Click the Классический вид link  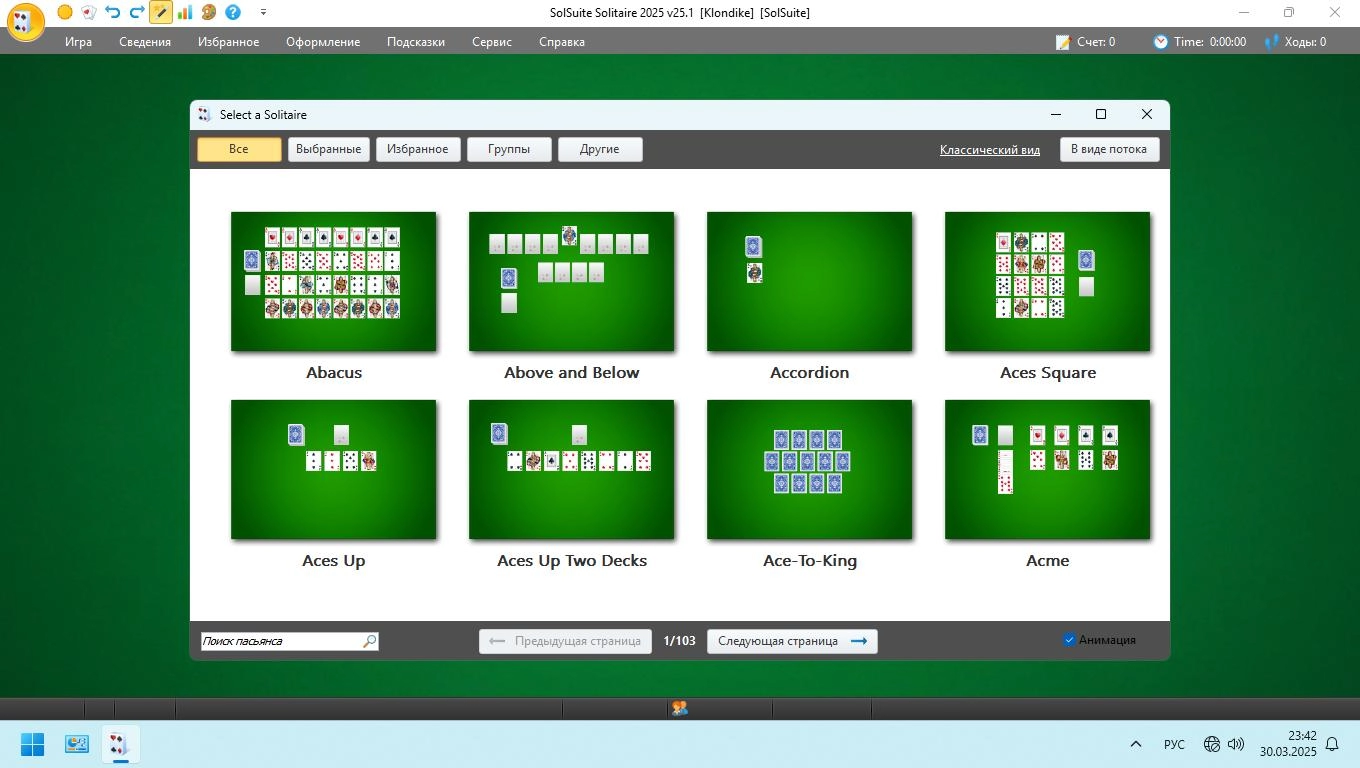point(989,150)
